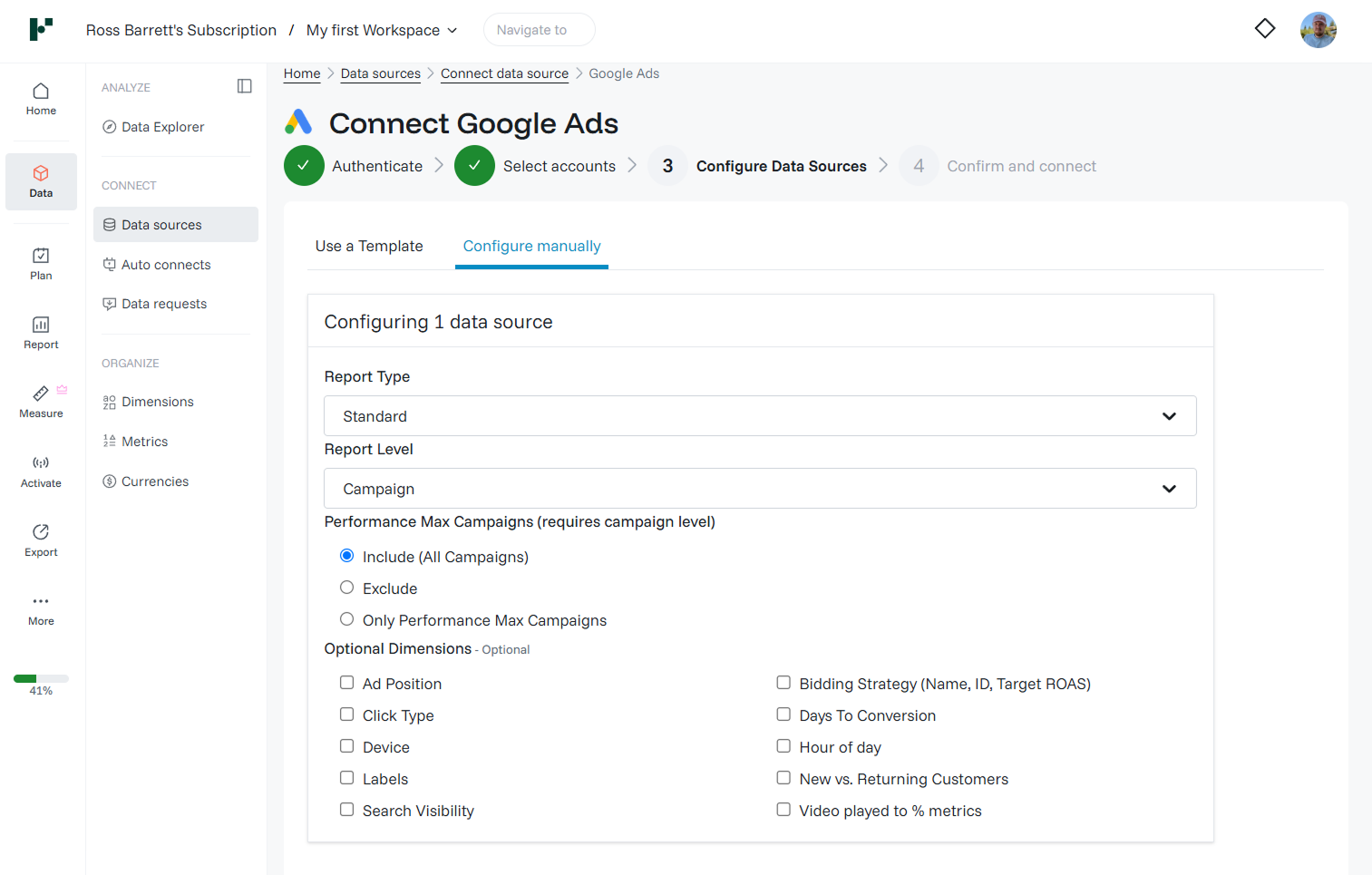
Task: Click the diamond icon in top bar
Action: (1265, 29)
